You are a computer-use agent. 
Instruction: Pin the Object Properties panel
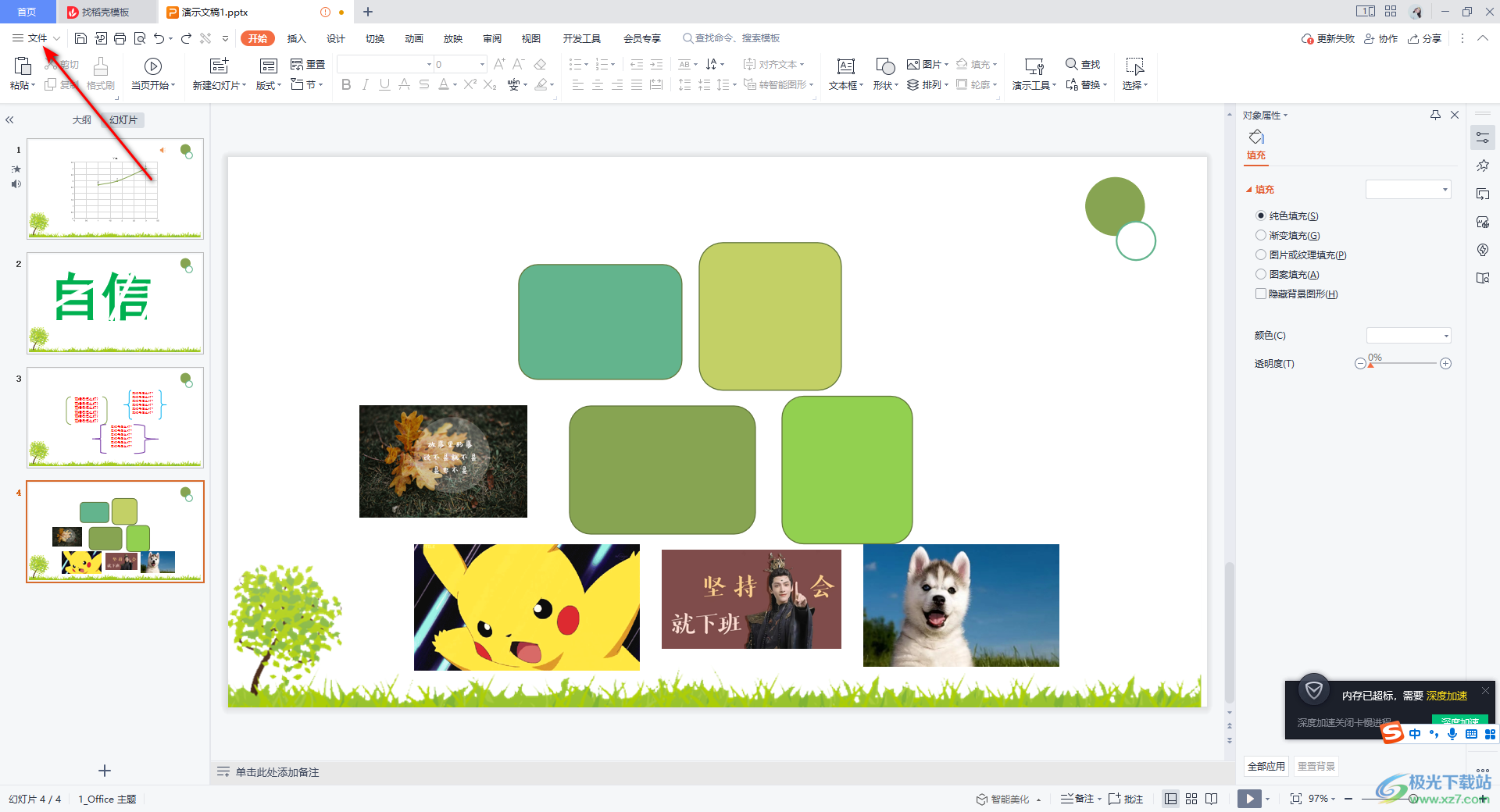click(x=1435, y=115)
